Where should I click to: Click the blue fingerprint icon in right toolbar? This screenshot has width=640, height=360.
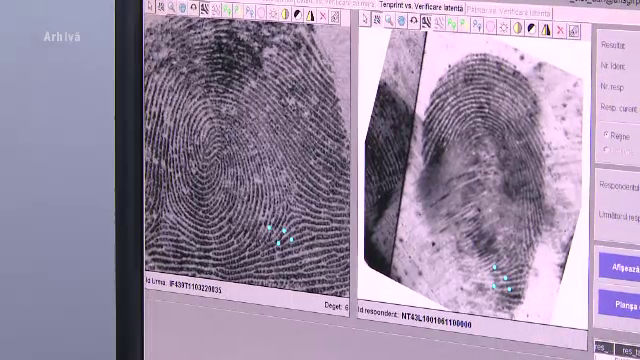401,21
